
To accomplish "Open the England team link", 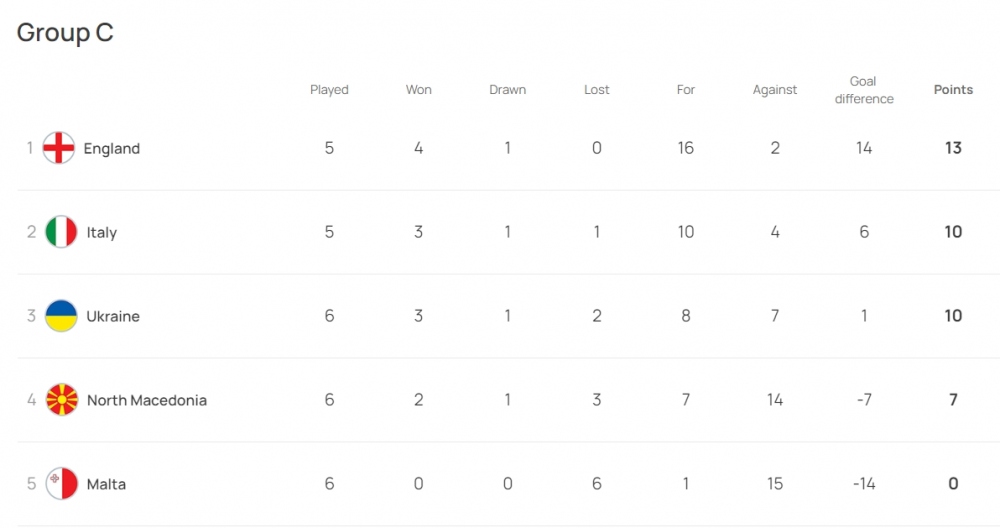I will [x=111, y=148].
